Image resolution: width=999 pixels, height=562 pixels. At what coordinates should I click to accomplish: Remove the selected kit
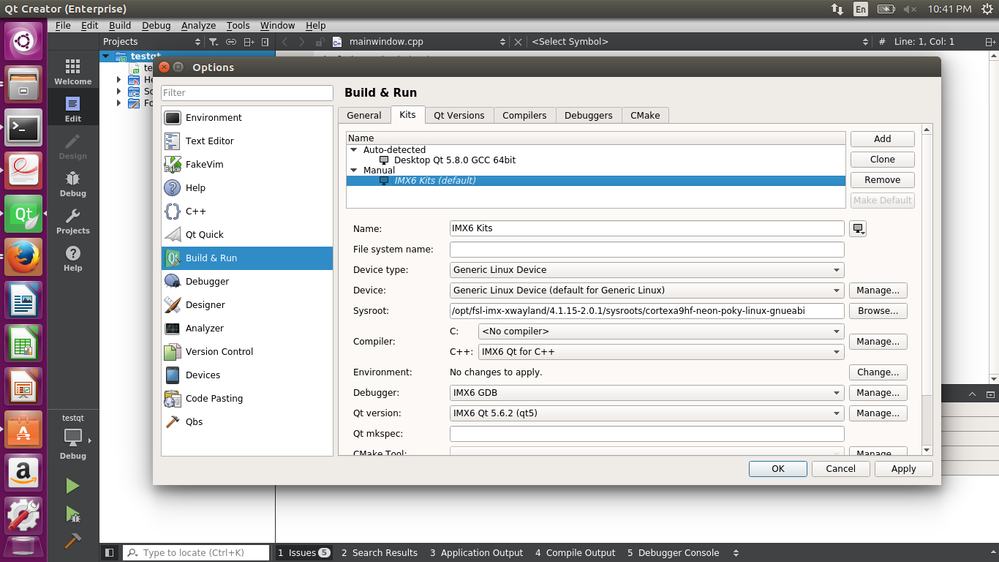[882, 180]
